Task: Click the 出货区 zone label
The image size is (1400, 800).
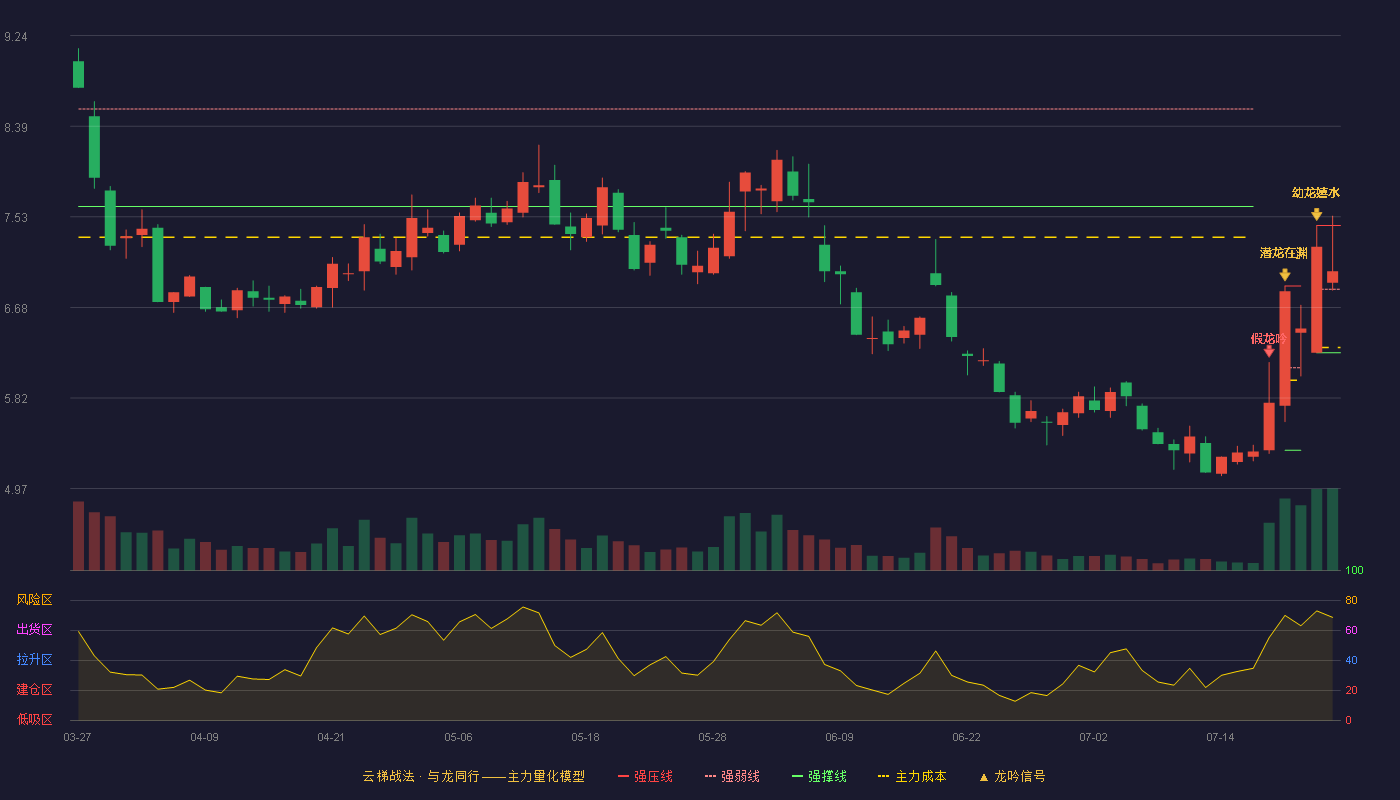Action: coord(34,630)
